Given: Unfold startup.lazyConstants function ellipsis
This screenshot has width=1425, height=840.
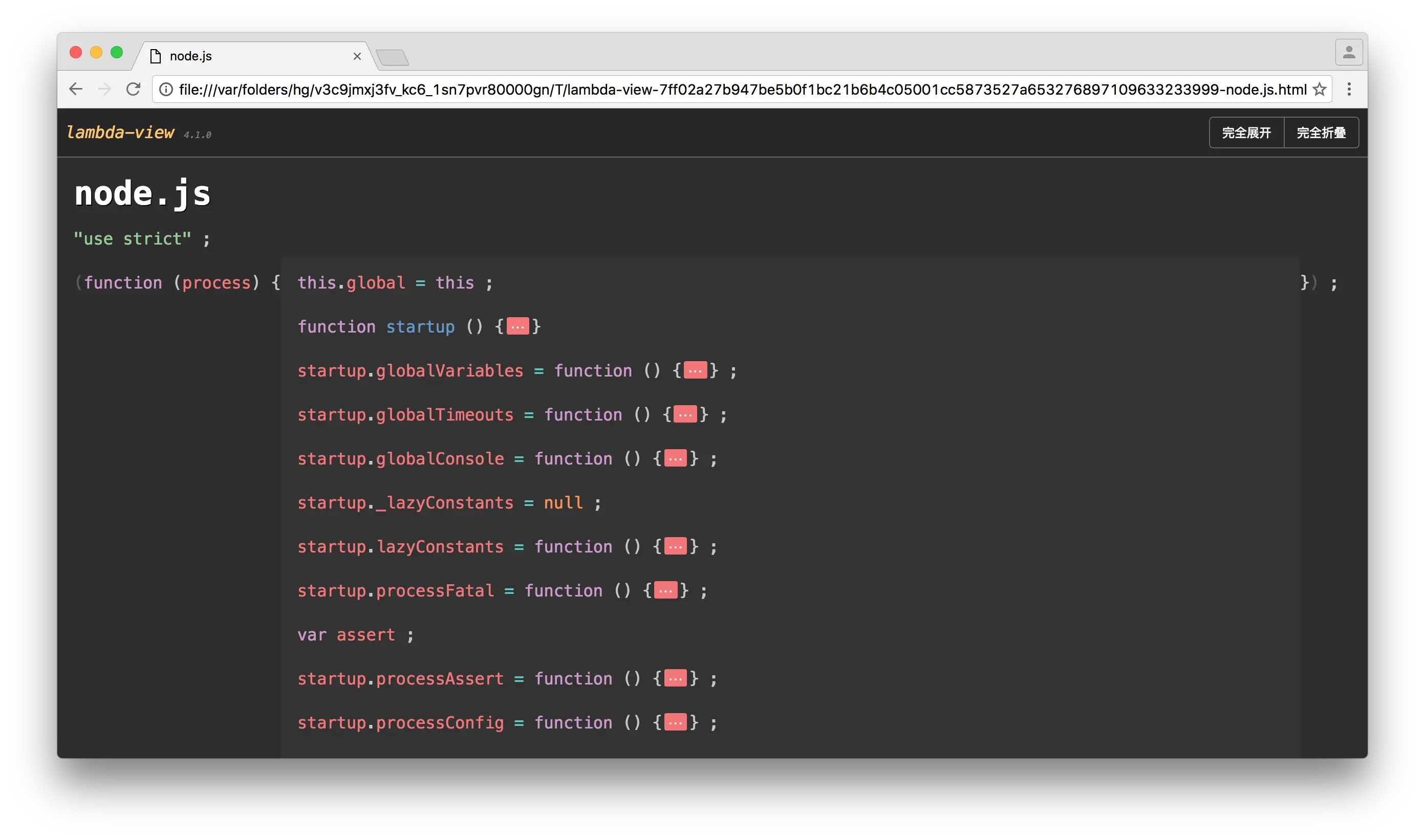Looking at the screenshot, I should coord(675,547).
